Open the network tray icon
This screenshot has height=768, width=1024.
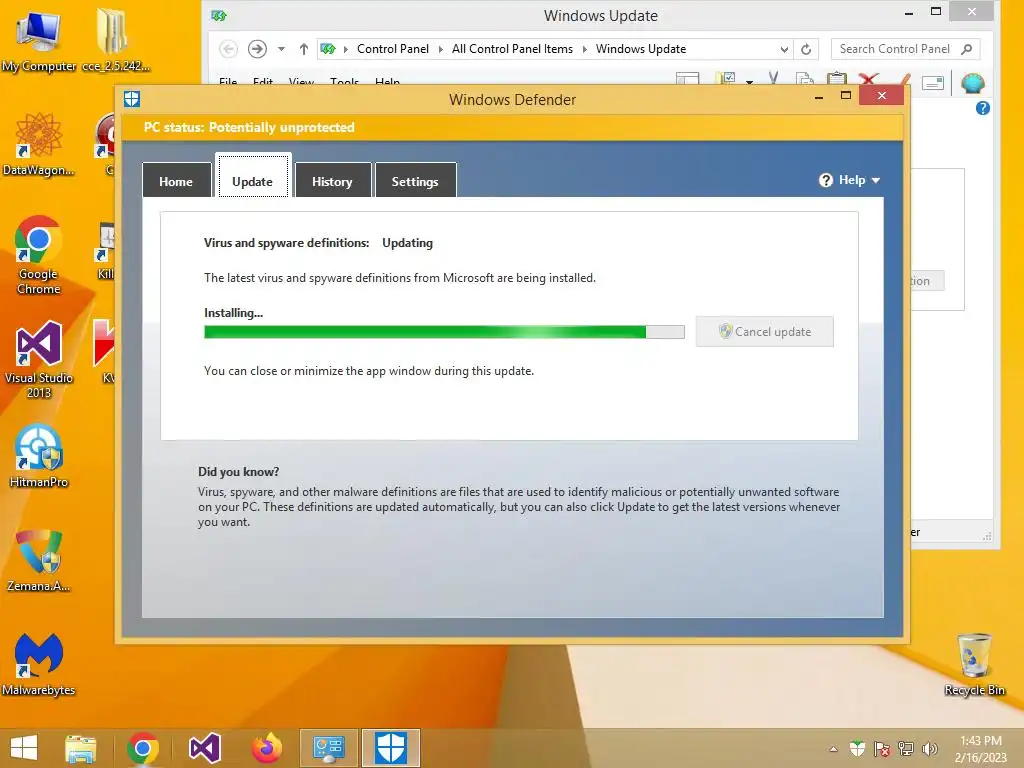(906, 749)
